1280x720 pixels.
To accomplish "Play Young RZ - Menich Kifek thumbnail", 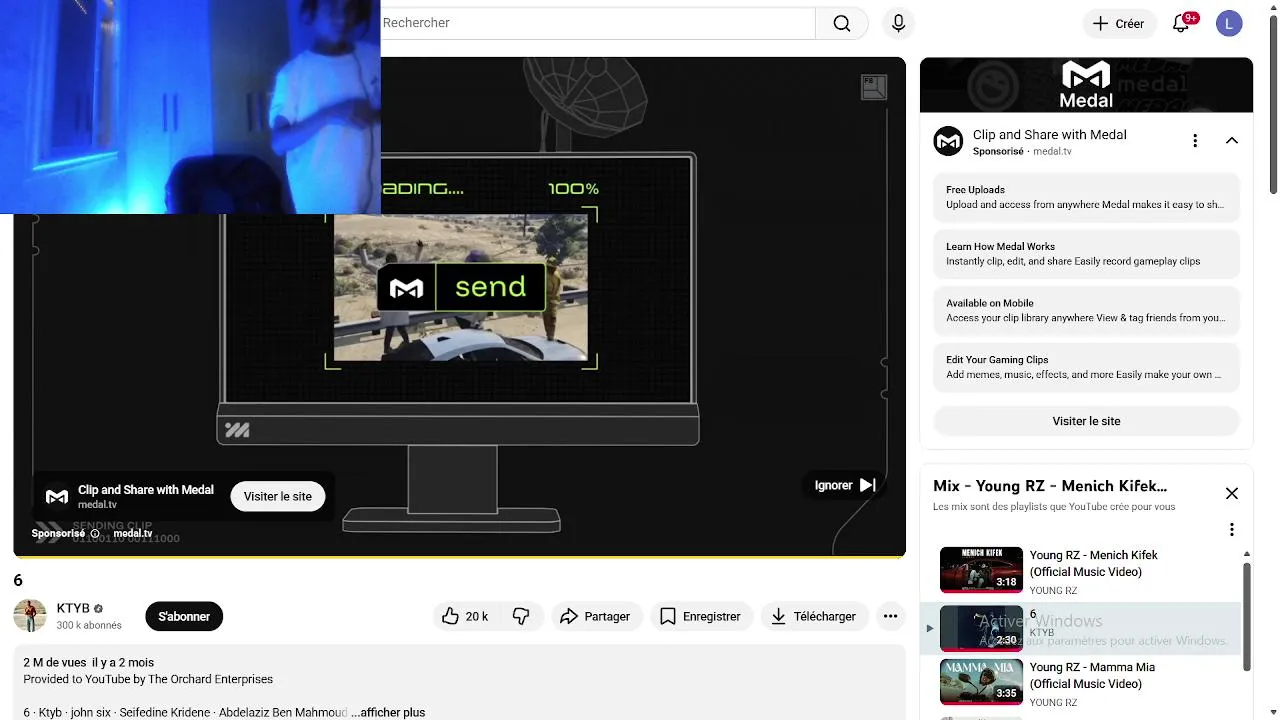I will coord(981,570).
